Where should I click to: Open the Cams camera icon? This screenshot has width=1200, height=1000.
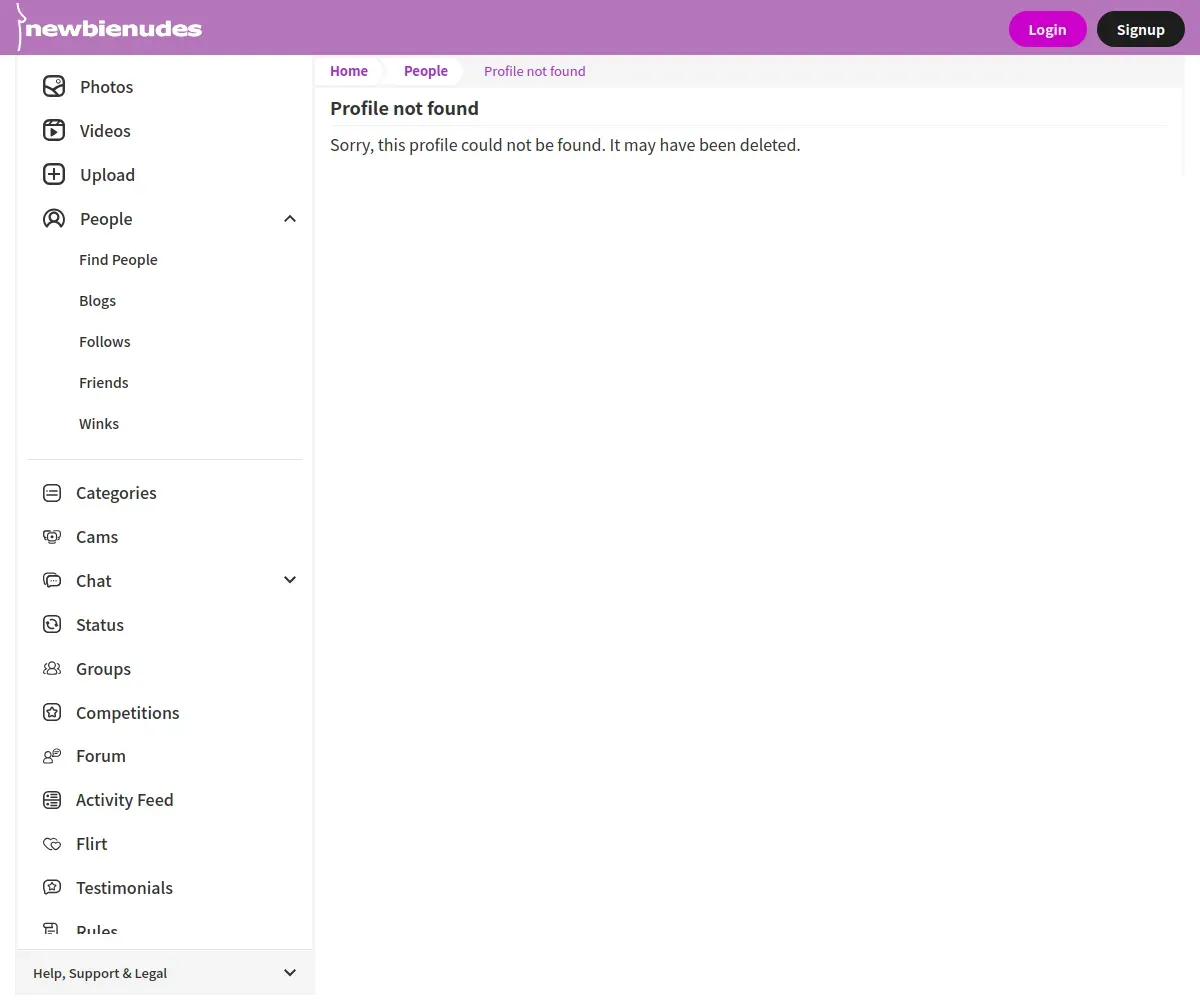(52, 537)
